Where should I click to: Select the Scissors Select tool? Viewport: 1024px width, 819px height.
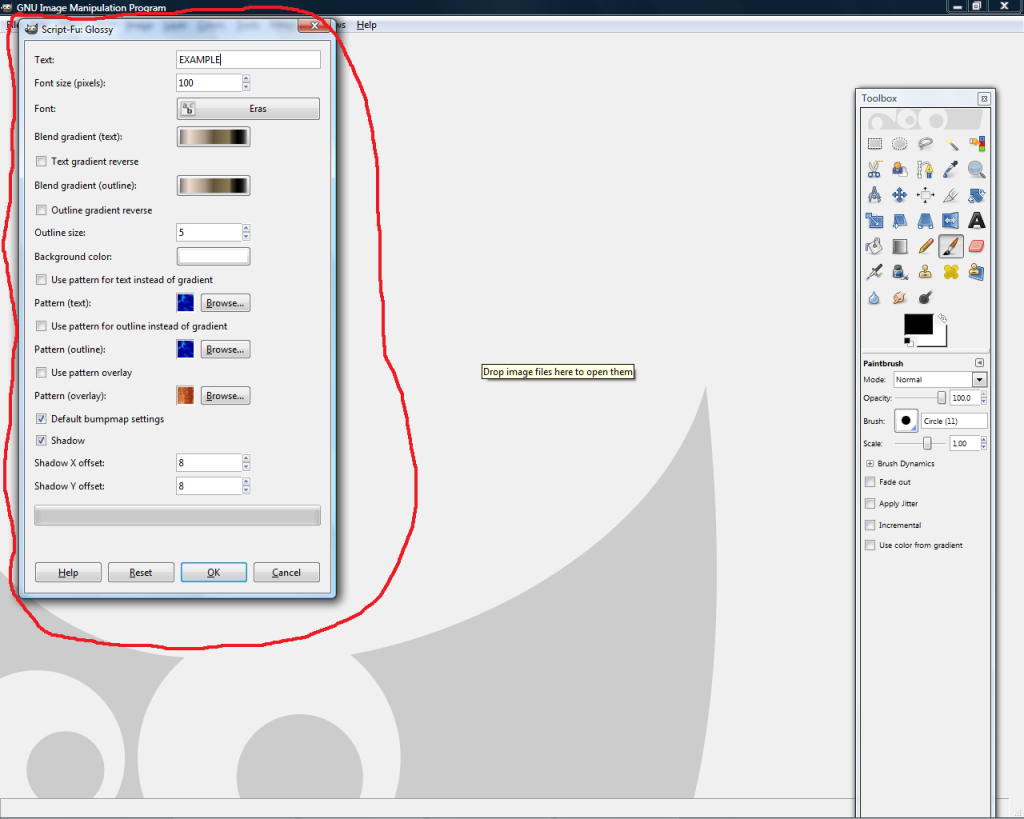(874, 170)
